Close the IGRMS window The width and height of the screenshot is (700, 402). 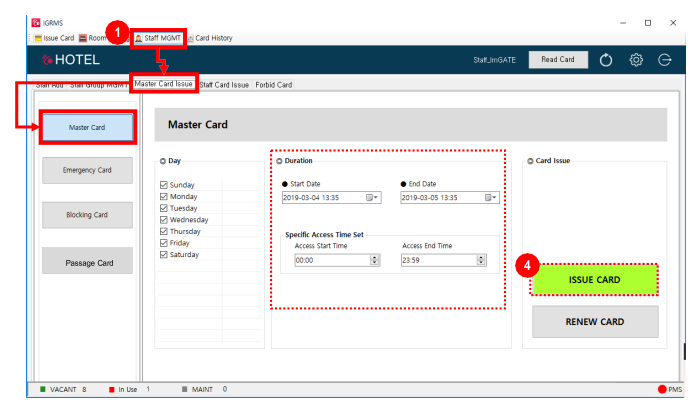673,23
